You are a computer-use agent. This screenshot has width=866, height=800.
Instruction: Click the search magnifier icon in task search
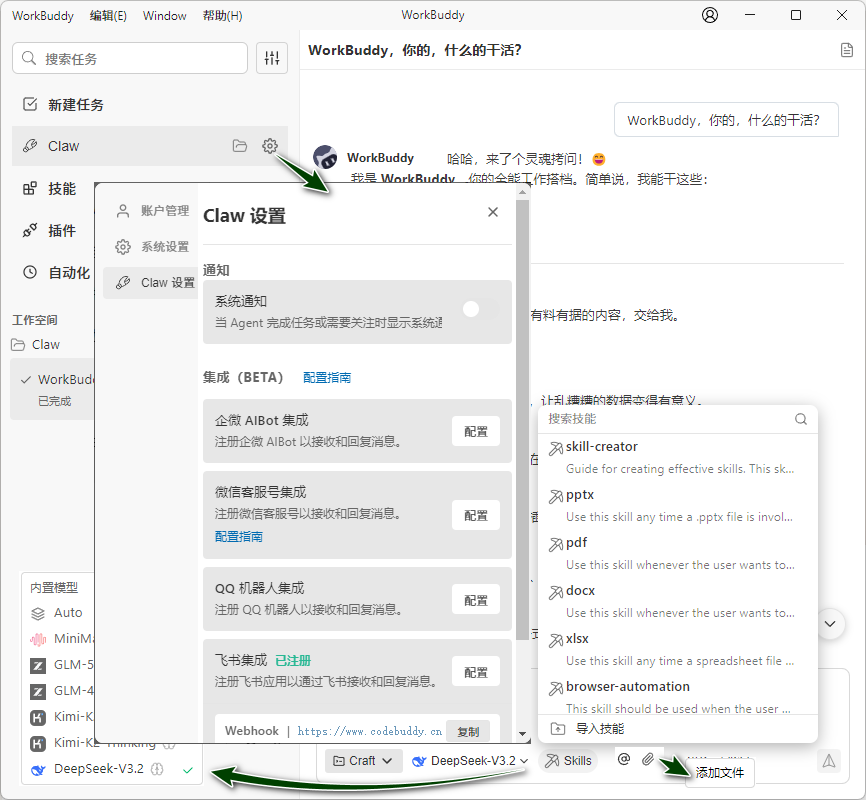(29, 58)
